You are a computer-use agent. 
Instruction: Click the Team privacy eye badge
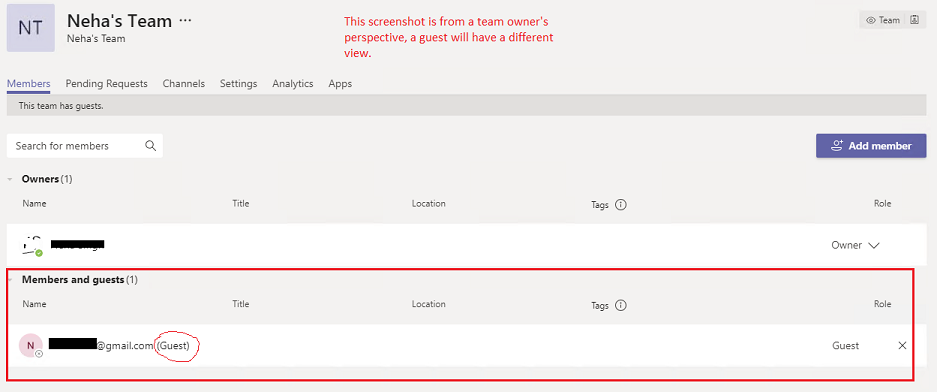coord(883,20)
